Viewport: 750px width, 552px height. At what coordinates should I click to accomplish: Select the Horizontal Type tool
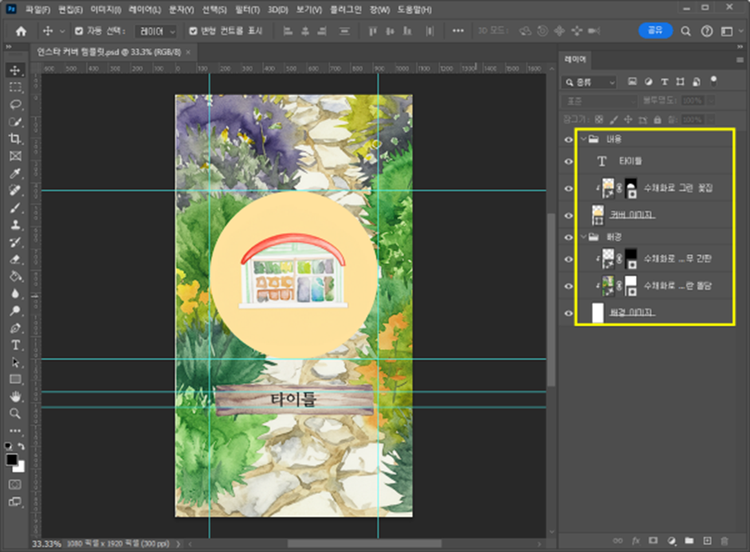[16, 344]
